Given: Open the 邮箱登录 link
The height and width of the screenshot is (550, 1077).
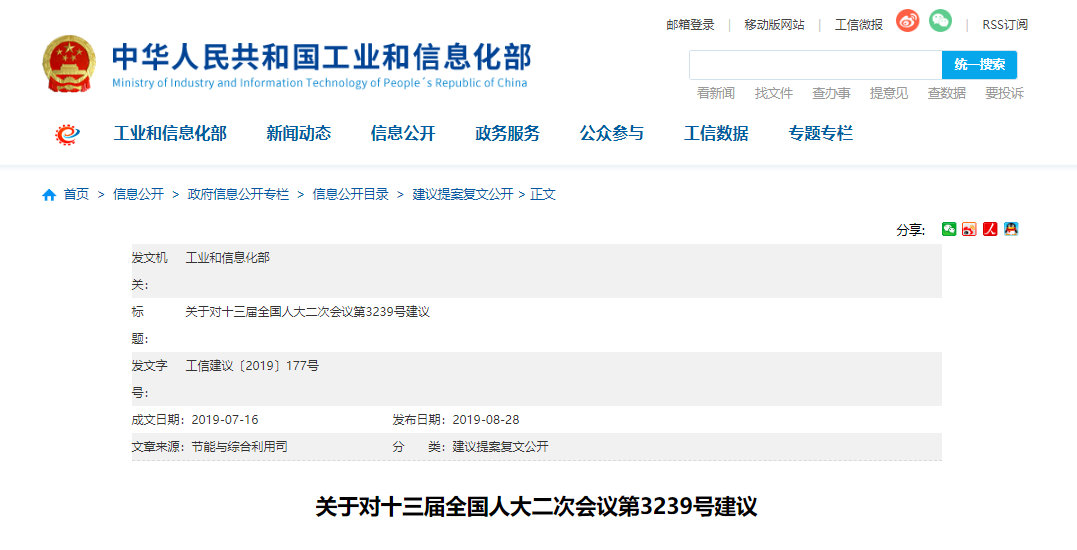Looking at the screenshot, I should [690, 25].
